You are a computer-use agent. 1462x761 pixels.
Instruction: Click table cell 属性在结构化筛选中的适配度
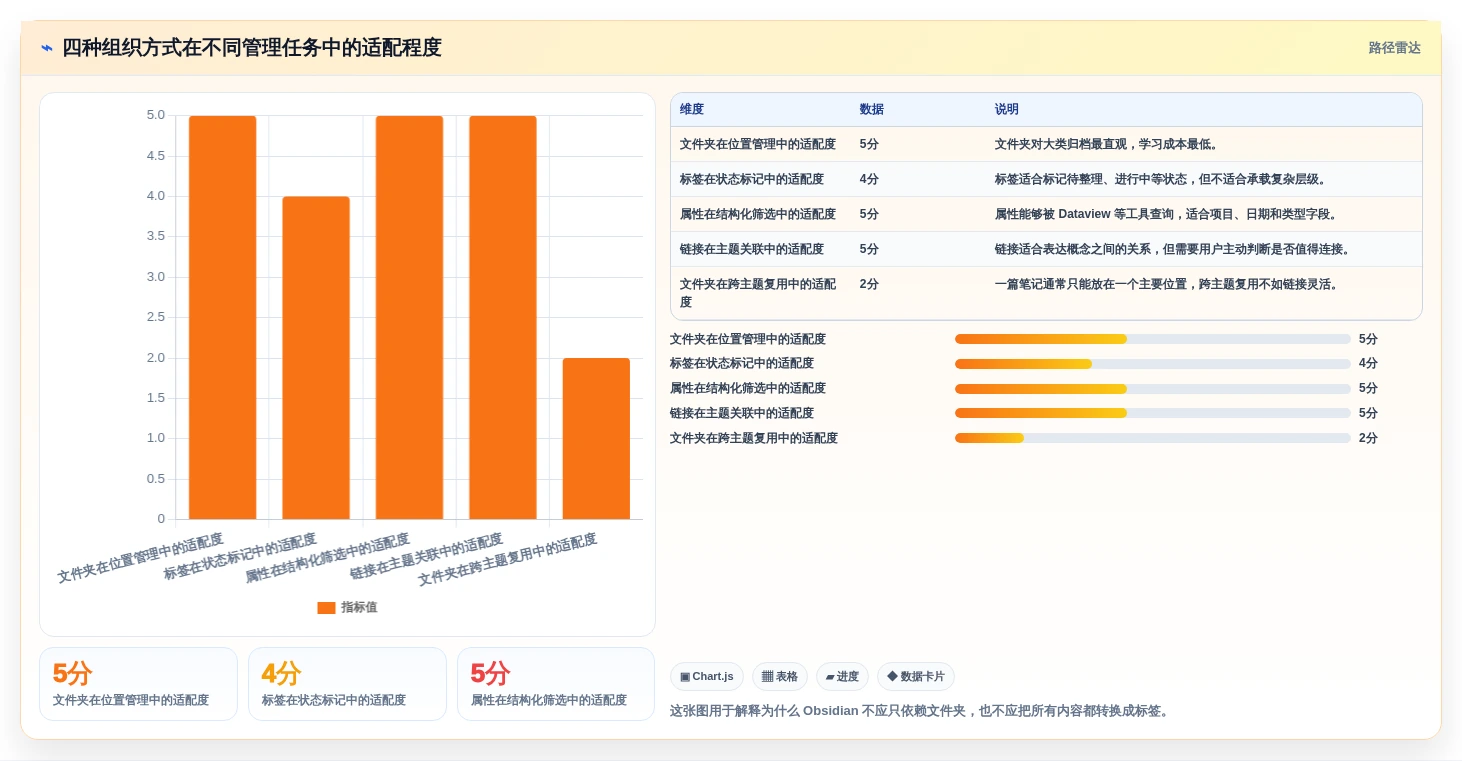pos(758,215)
